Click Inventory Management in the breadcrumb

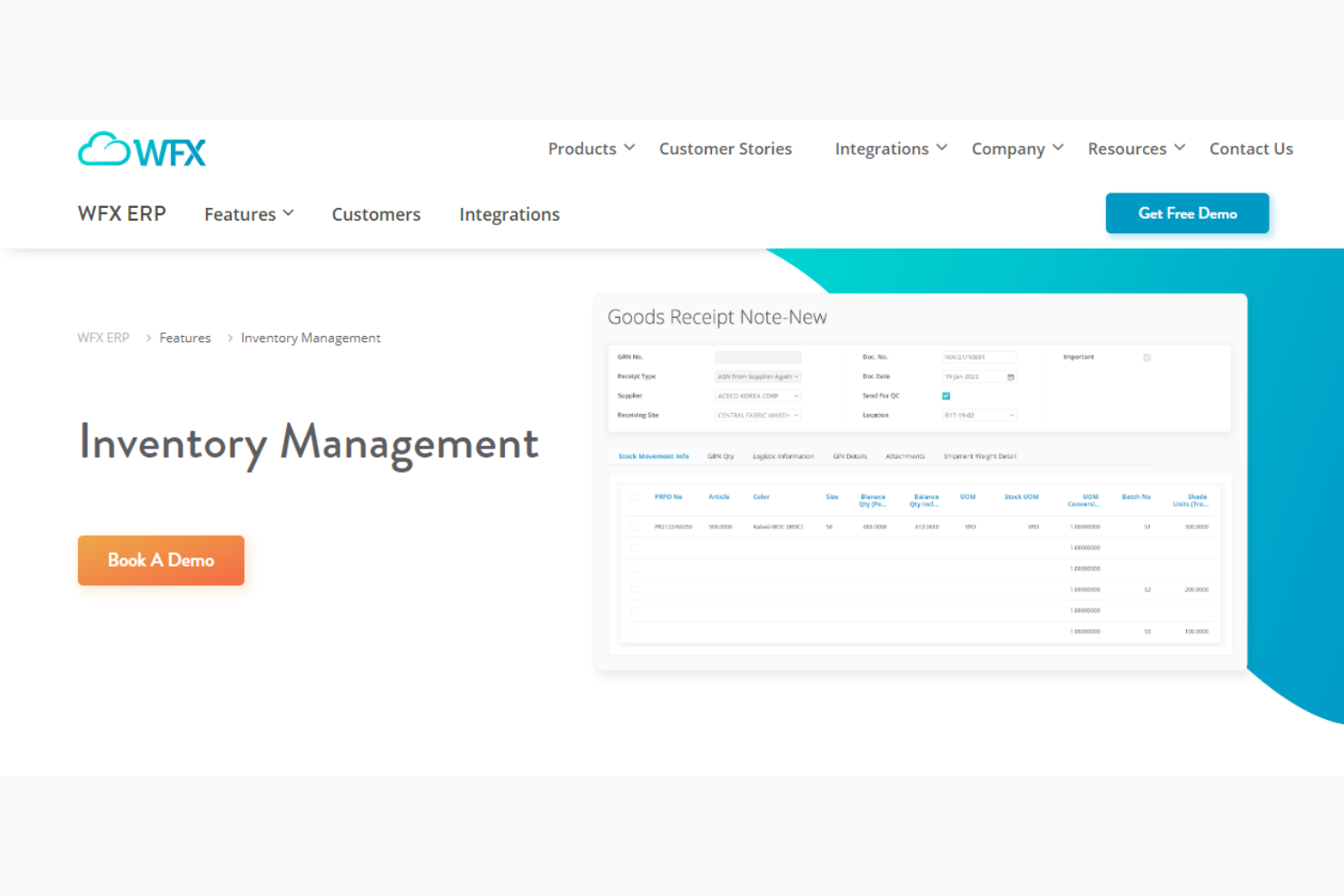(311, 338)
